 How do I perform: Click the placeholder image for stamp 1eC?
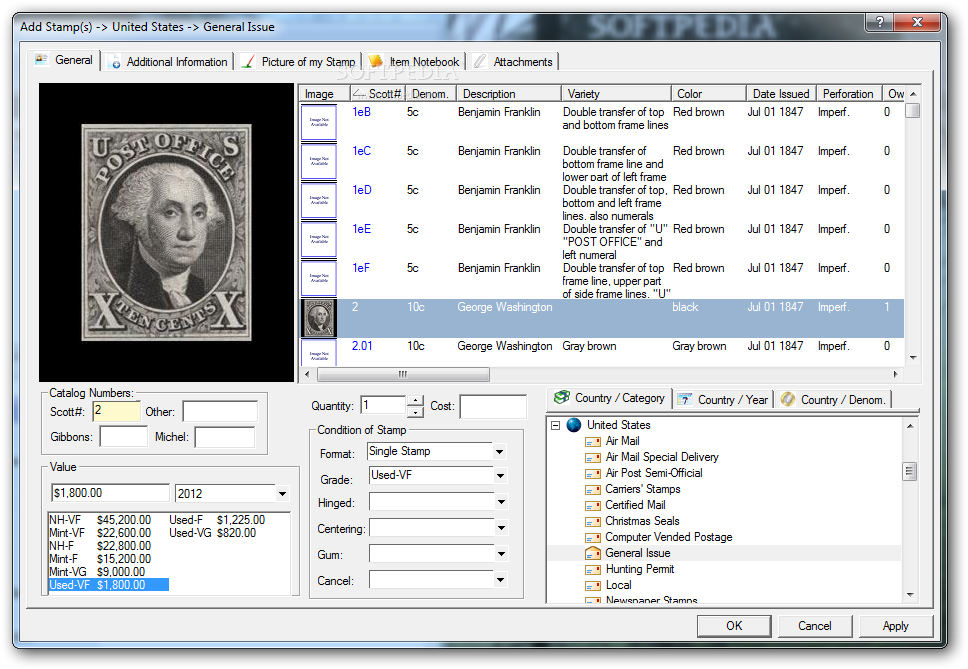tap(319, 162)
